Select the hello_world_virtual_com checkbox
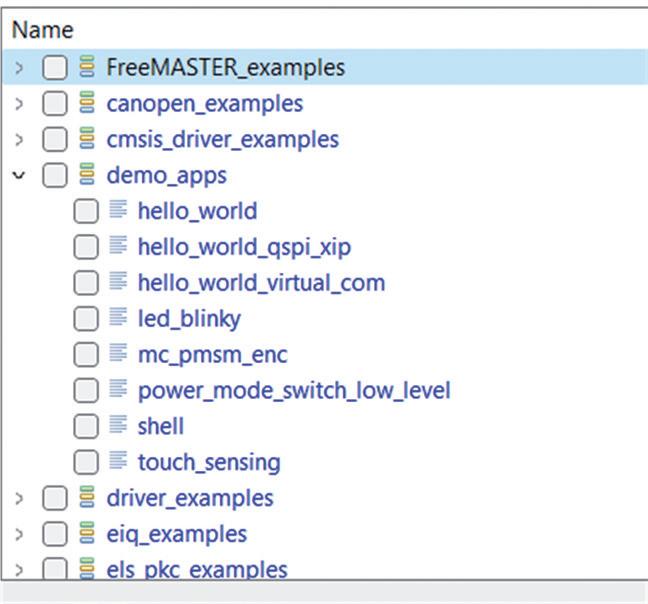This screenshot has width=648, height=604. pos(86,283)
